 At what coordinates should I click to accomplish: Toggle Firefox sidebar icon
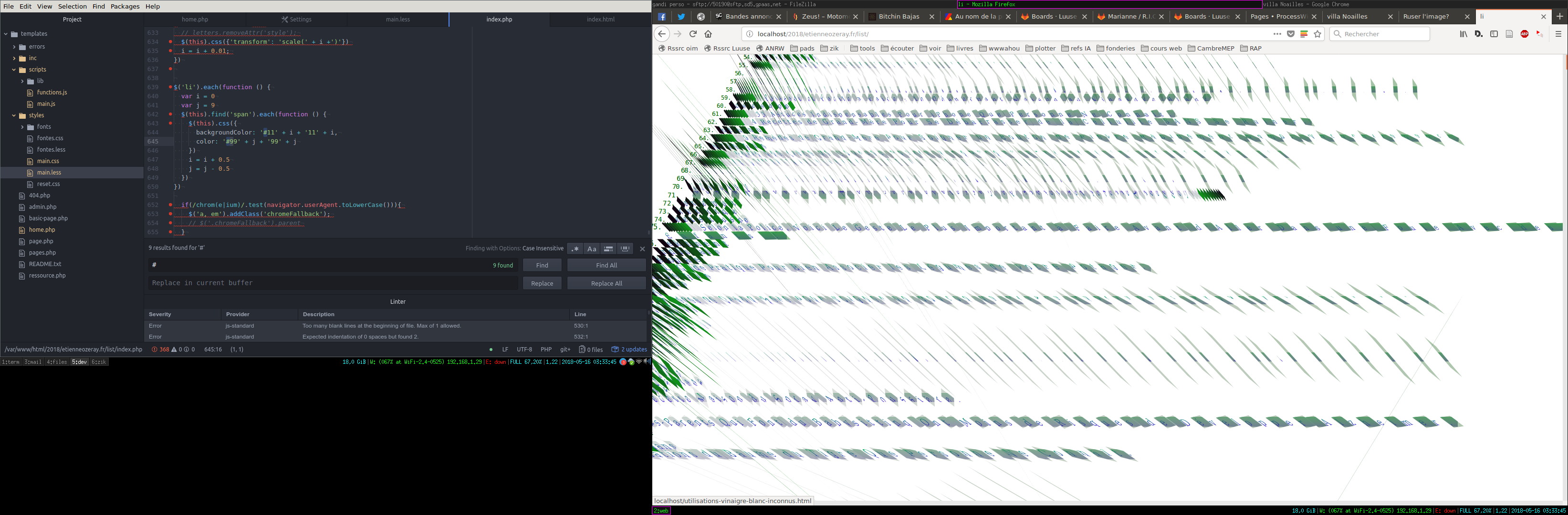click(x=1494, y=34)
